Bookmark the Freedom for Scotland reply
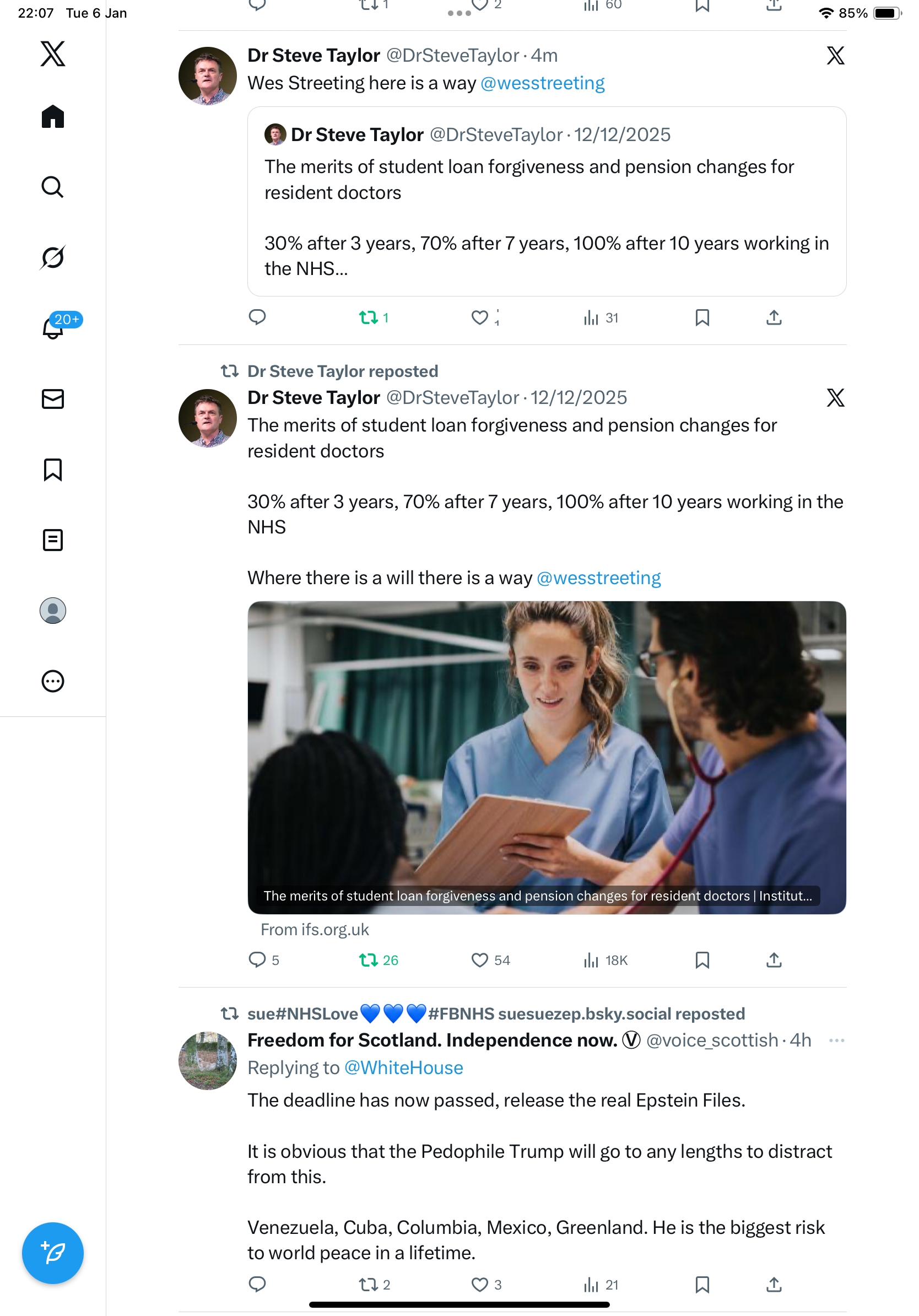Viewport: 919px width, 1316px height. coord(702,1285)
